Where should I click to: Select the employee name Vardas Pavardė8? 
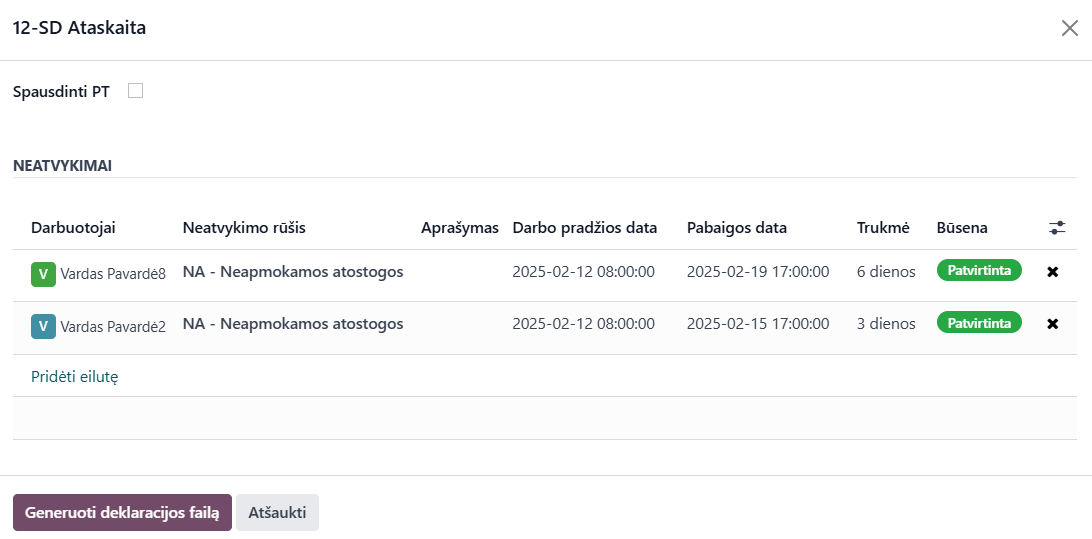113,274
